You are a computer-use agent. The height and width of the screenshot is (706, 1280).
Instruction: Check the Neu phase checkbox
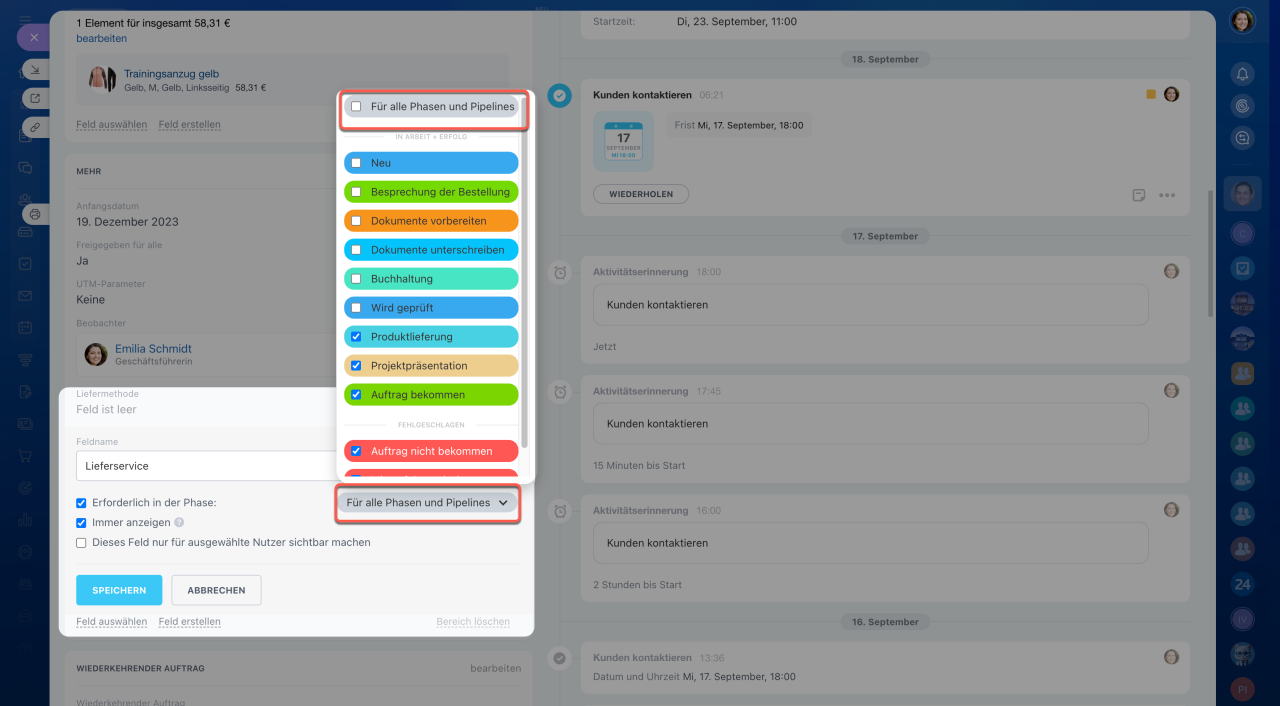pyautogui.click(x=356, y=163)
